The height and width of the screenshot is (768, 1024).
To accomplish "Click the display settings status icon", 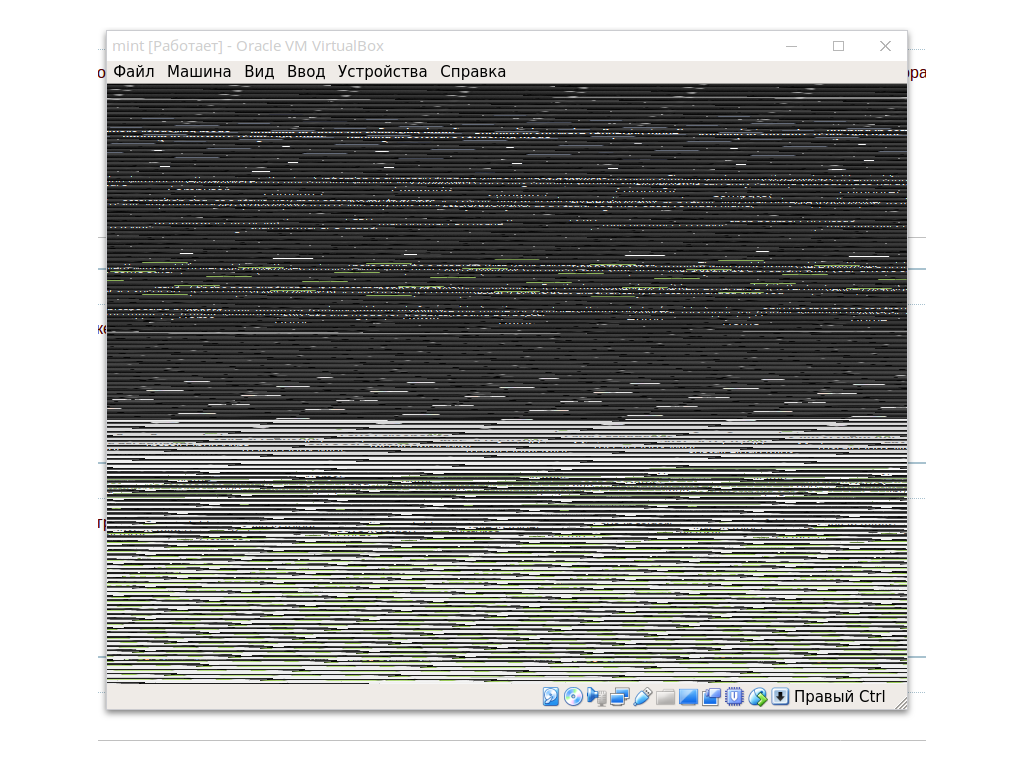I will pyautogui.click(x=688, y=697).
